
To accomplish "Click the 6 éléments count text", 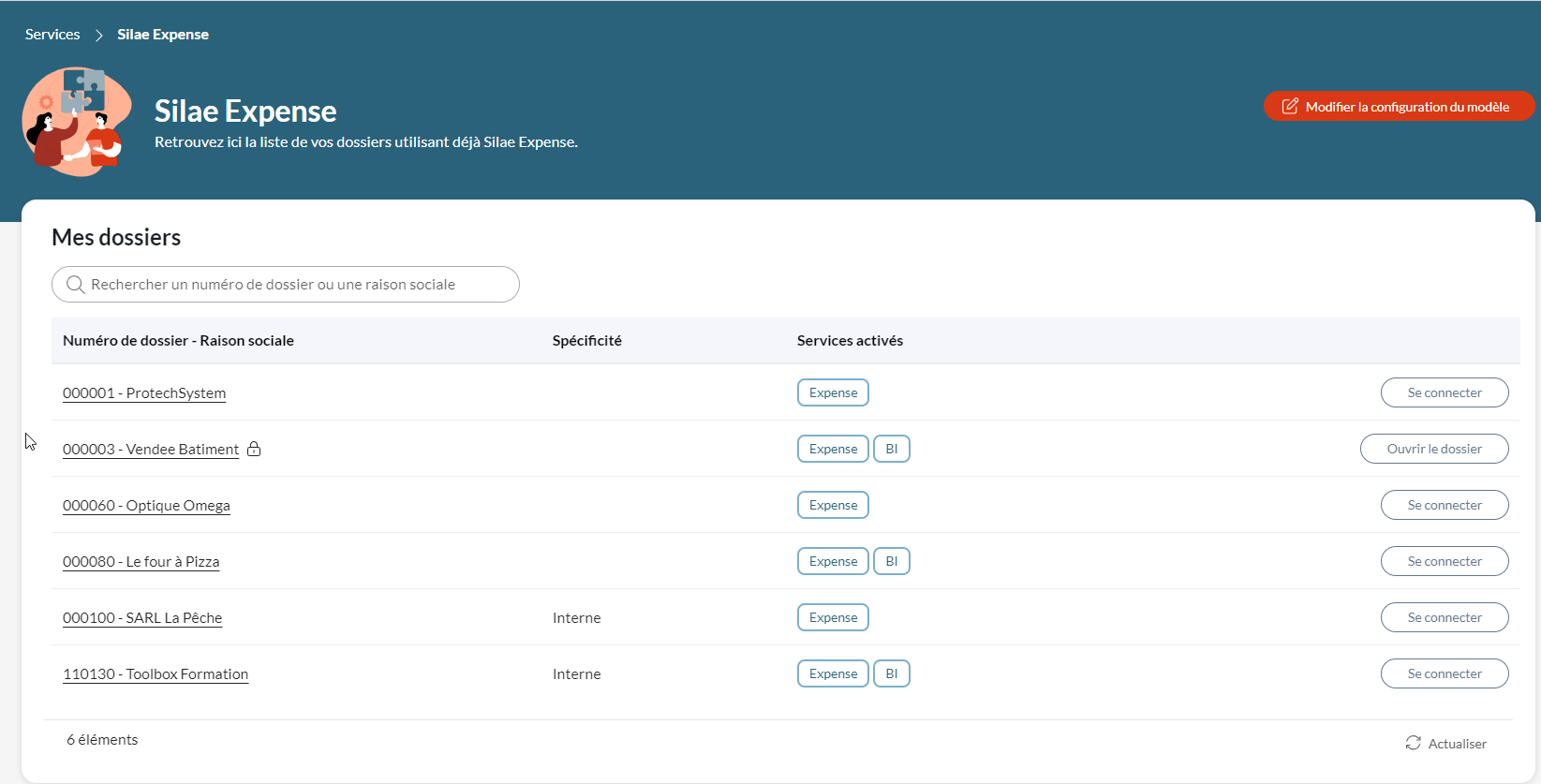I will (102, 740).
